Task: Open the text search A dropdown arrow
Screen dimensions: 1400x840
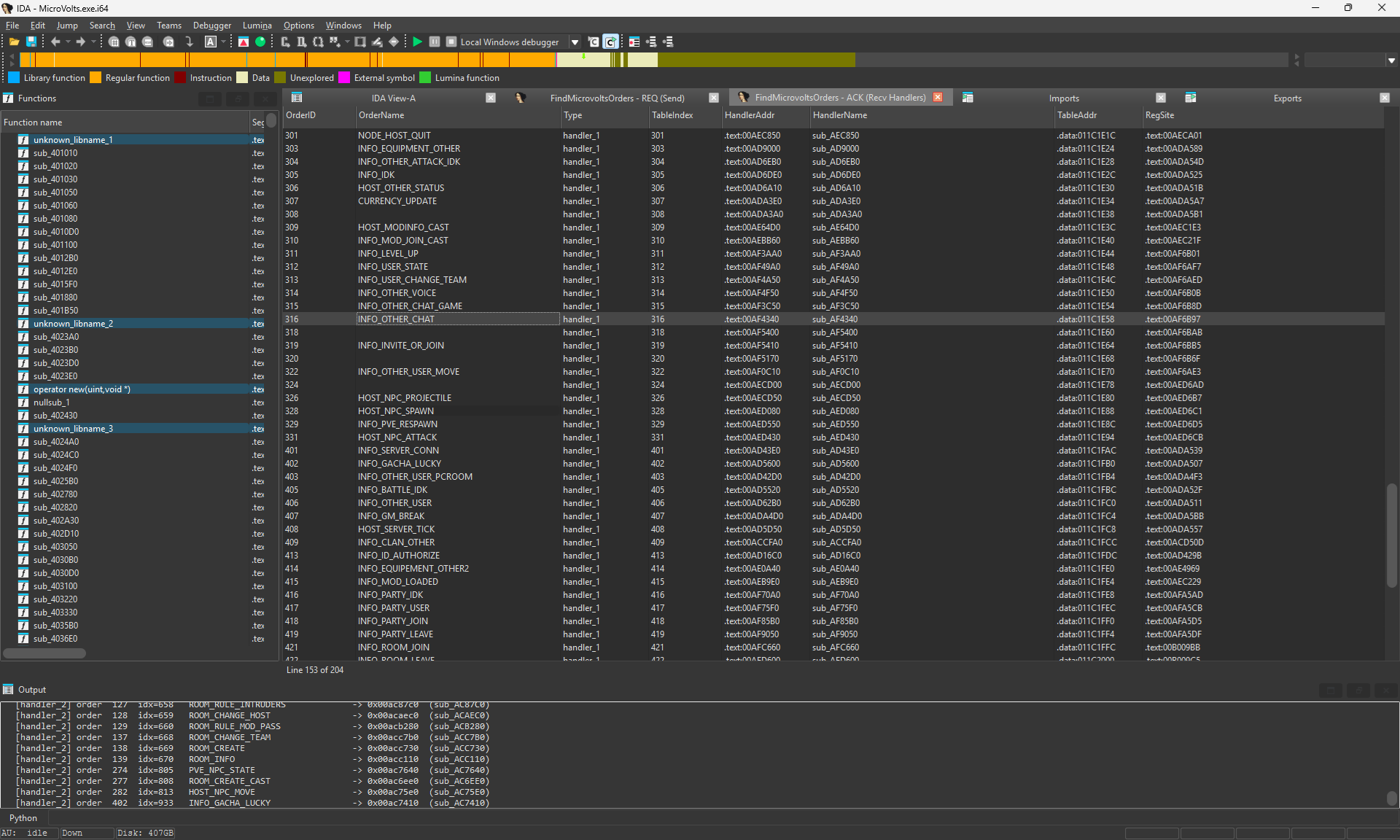Action: pyautogui.click(x=224, y=42)
